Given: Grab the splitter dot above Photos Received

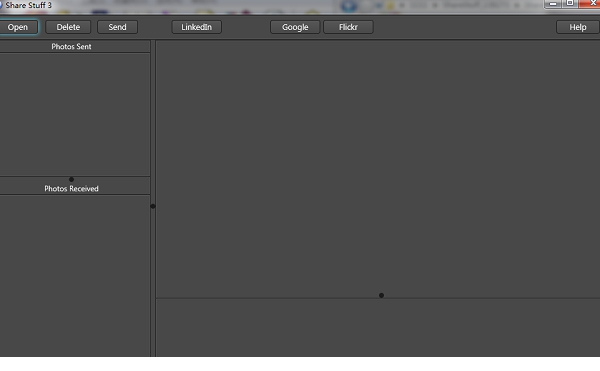Looking at the screenshot, I should pyautogui.click(x=72, y=179).
